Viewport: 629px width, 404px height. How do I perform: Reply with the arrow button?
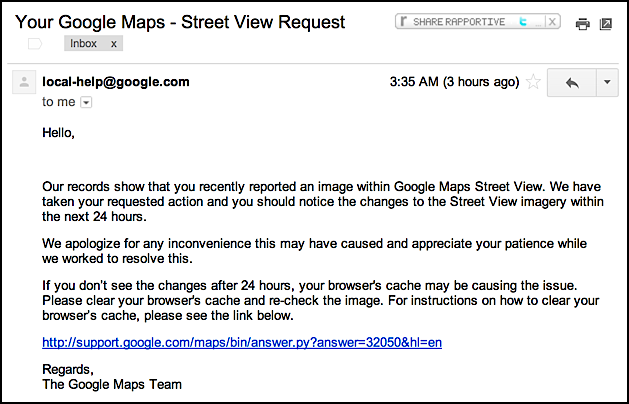(572, 83)
